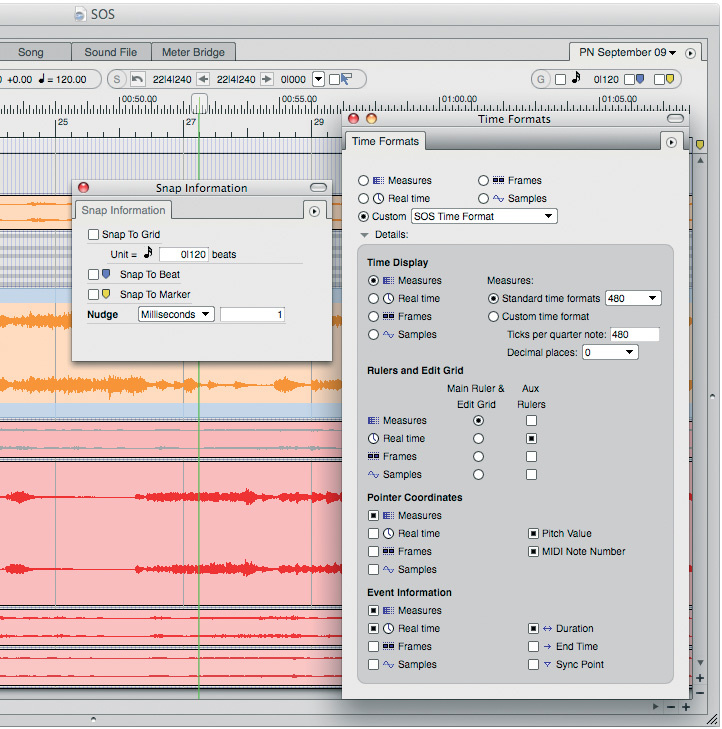This screenshot has width=722, height=729.
Task: Switch to the Sound File tab
Action: 111,52
